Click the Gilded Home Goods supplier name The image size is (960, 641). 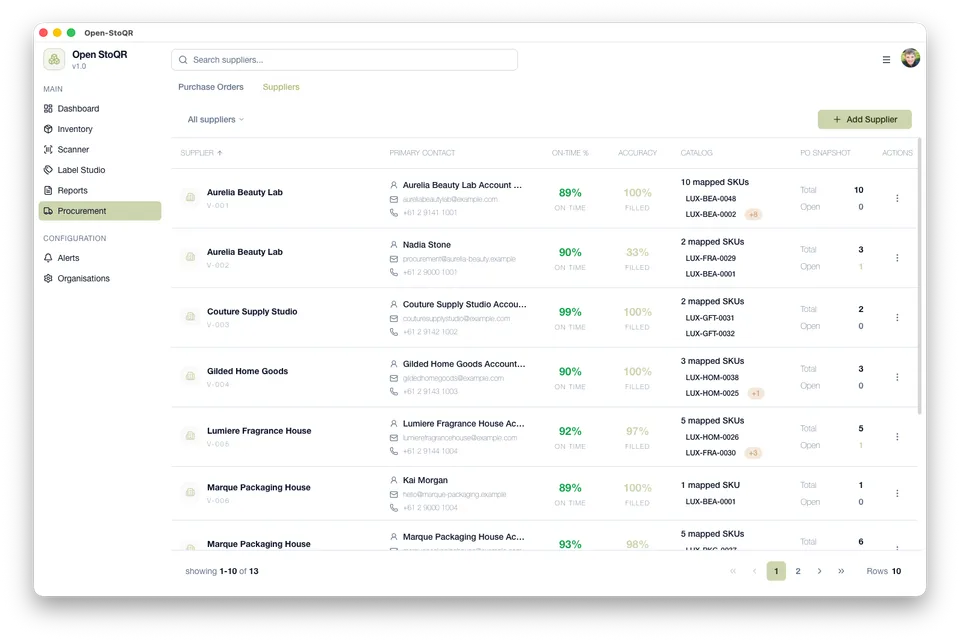[247, 371]
